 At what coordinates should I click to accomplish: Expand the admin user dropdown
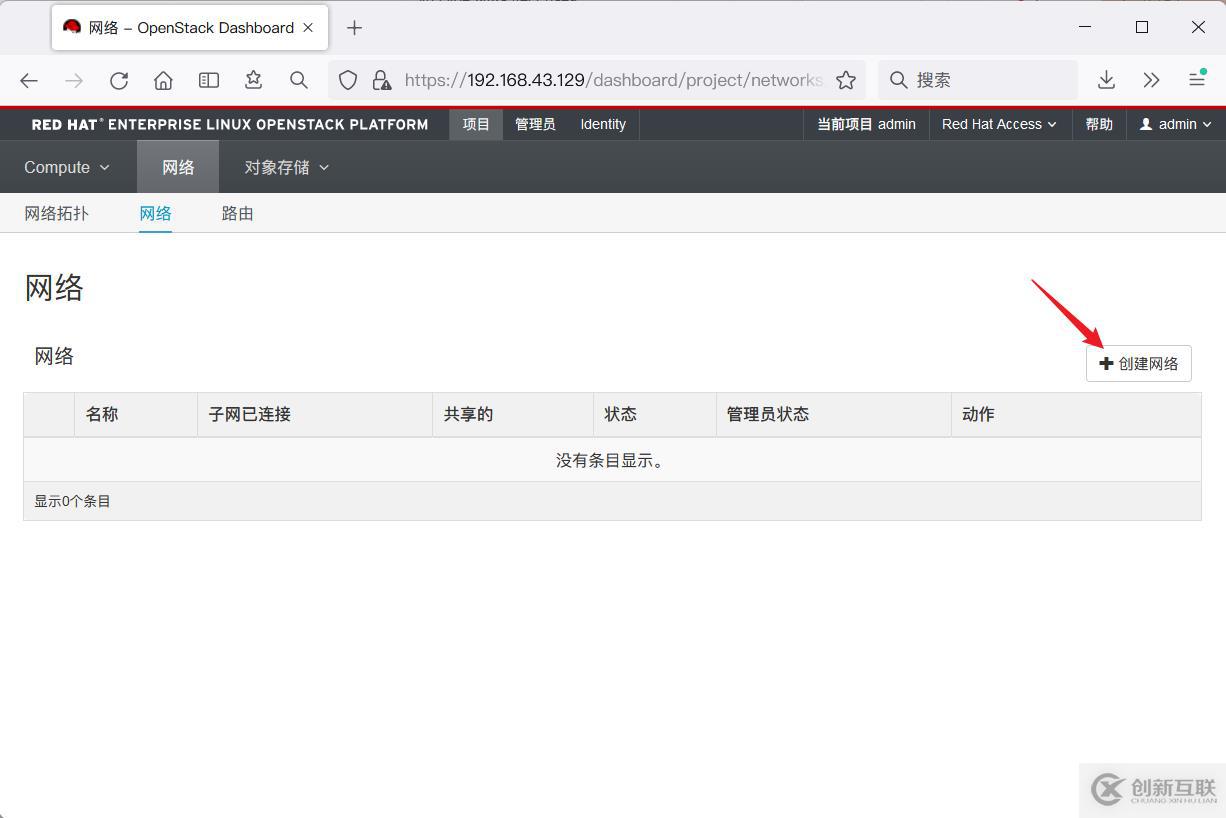[x=1176, y=124]
